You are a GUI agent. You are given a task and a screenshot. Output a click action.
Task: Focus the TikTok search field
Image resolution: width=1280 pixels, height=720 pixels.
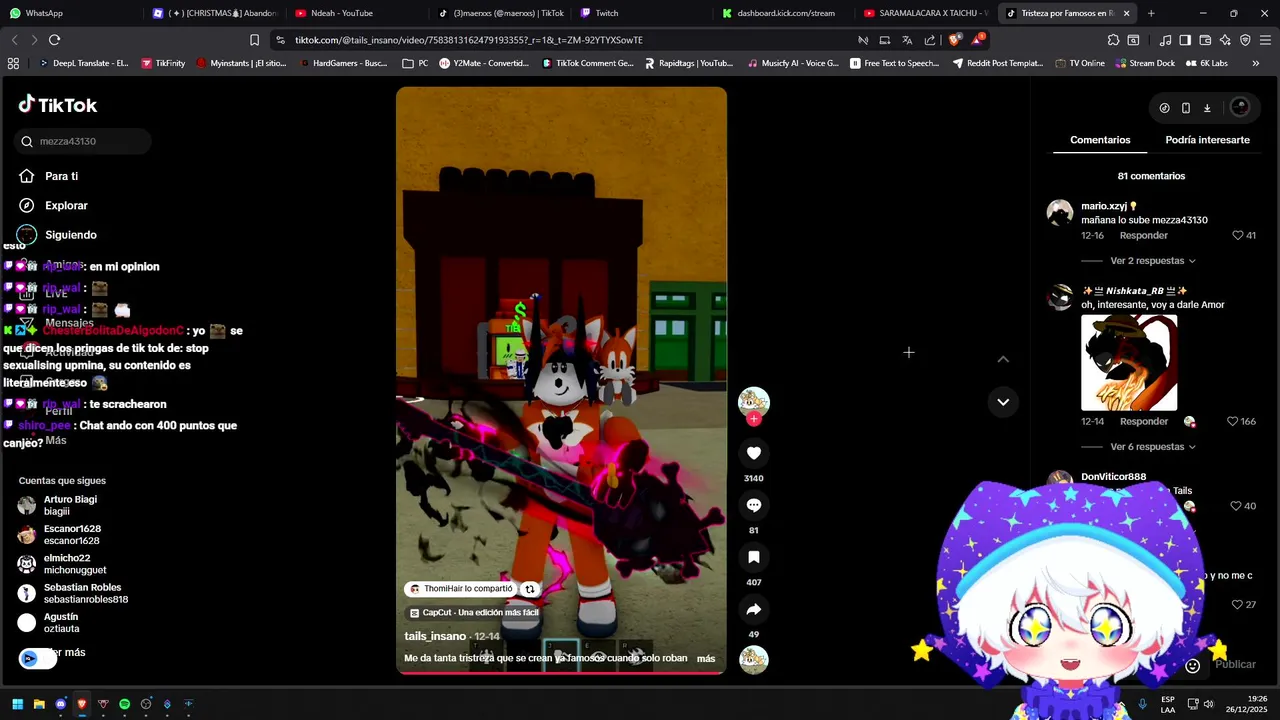(x=83, y=141)
